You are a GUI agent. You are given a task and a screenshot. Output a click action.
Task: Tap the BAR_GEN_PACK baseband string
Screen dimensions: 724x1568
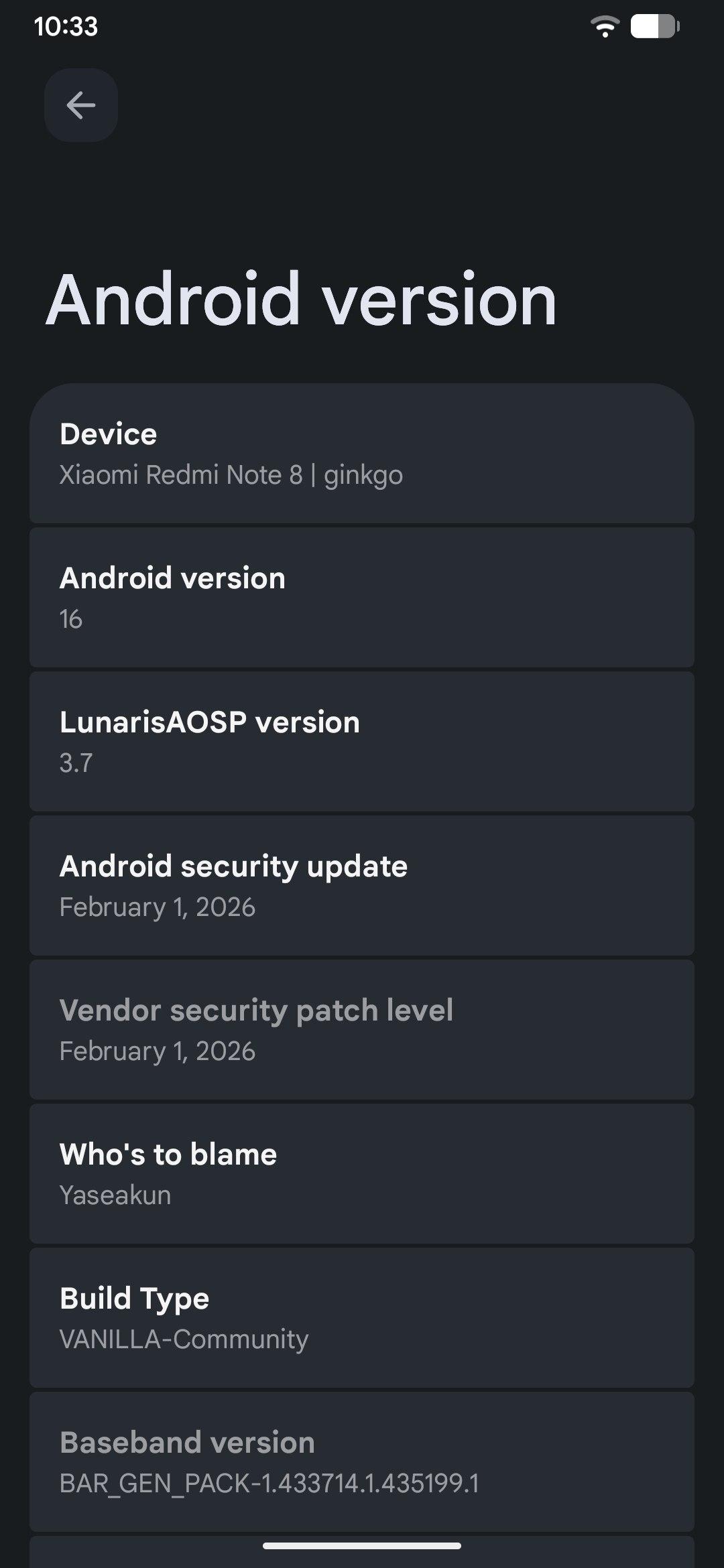[269, 1484]
